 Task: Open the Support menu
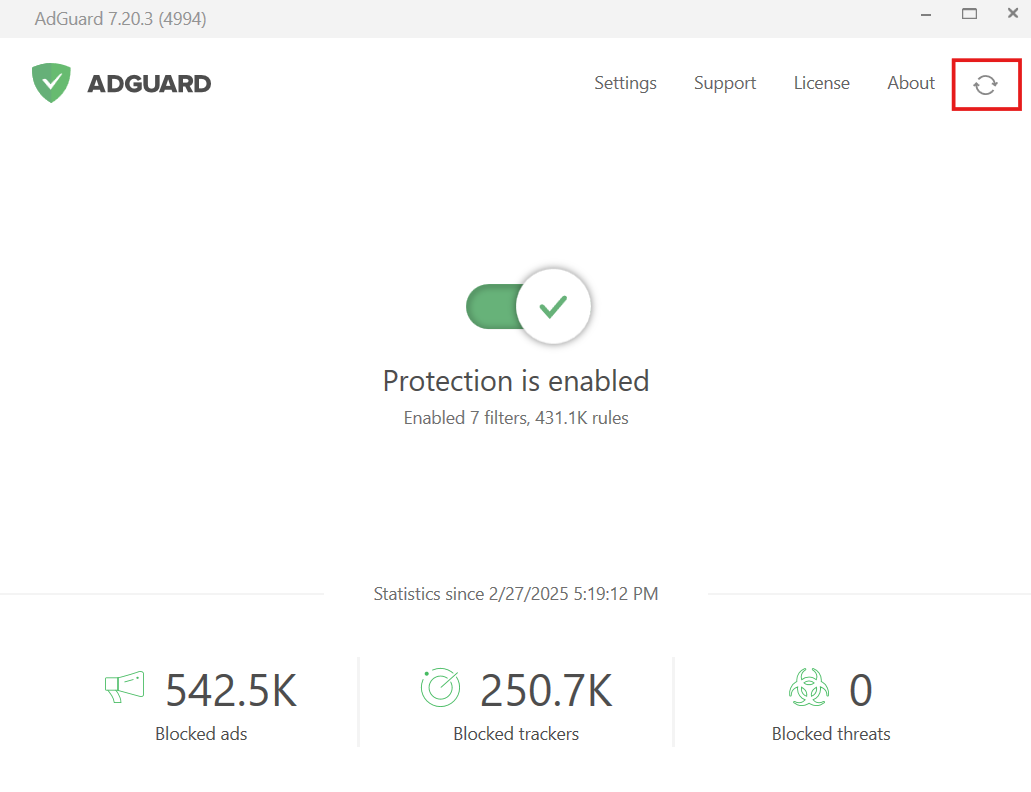pos(725,83)
